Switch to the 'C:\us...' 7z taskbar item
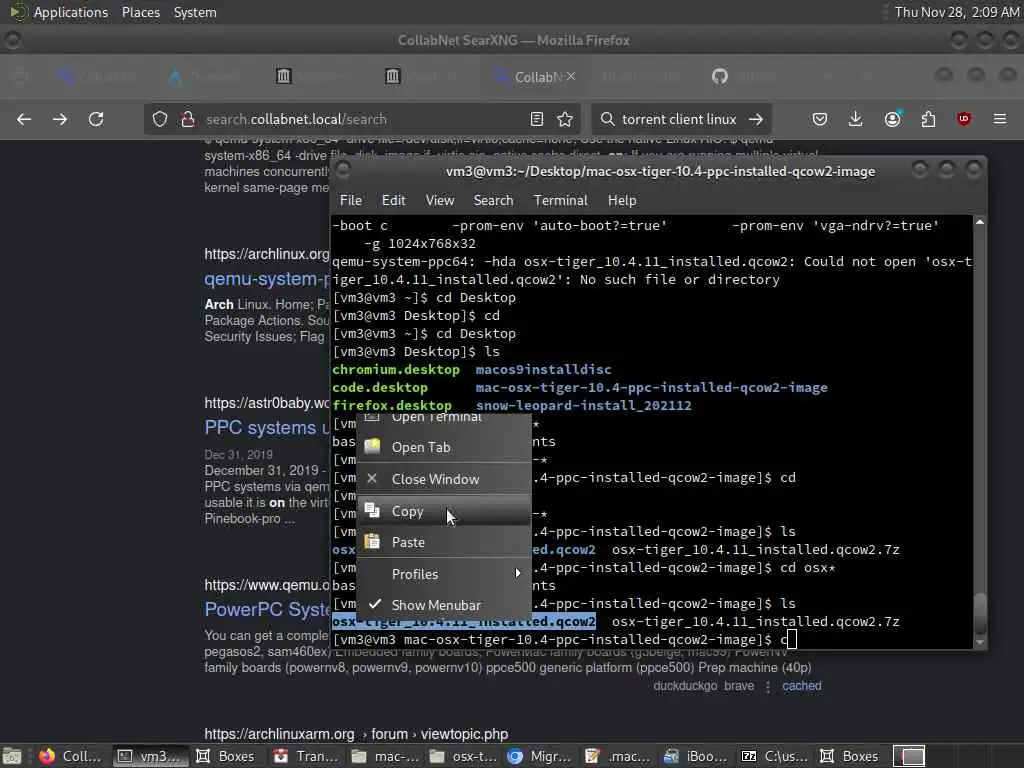This screenshot has height=768, width=1024. pyautogui.click(x=775, y=756)
